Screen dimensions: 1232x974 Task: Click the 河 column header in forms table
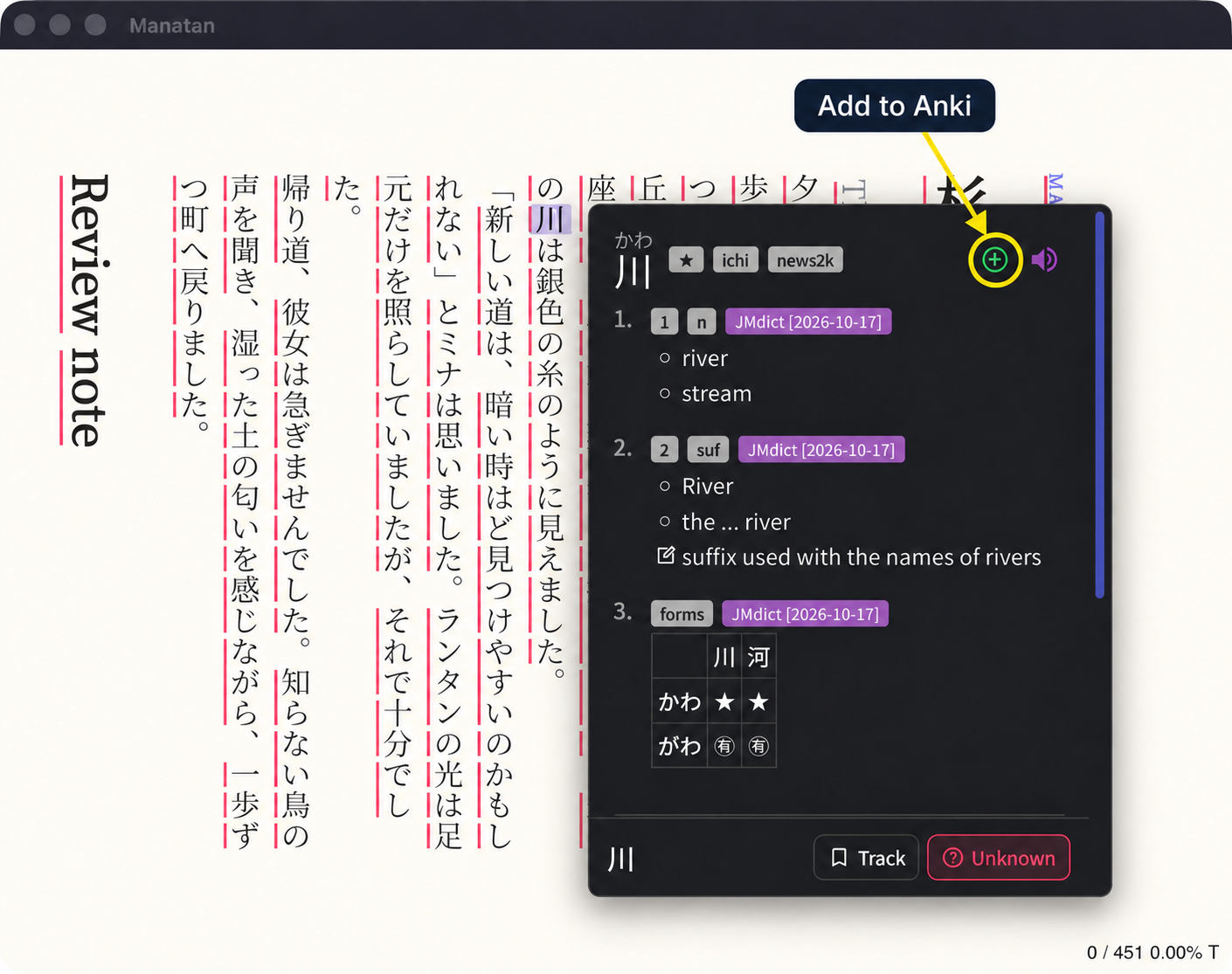[758, 657]
